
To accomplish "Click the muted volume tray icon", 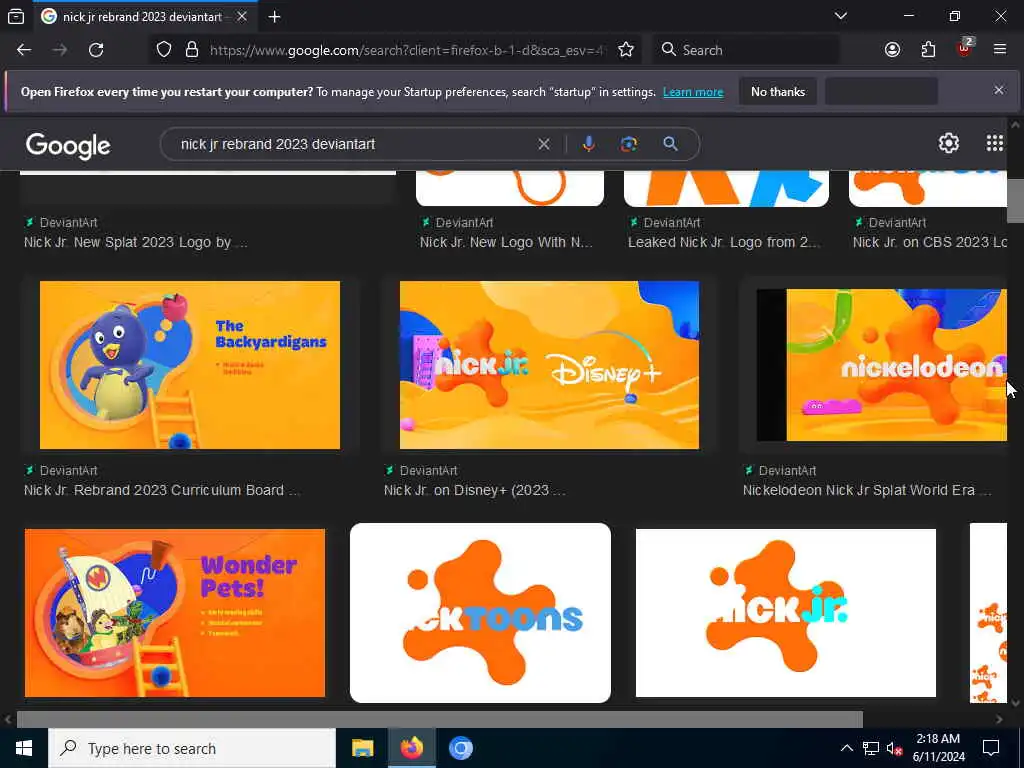I will pyautogui.click(x=895, y=748).
